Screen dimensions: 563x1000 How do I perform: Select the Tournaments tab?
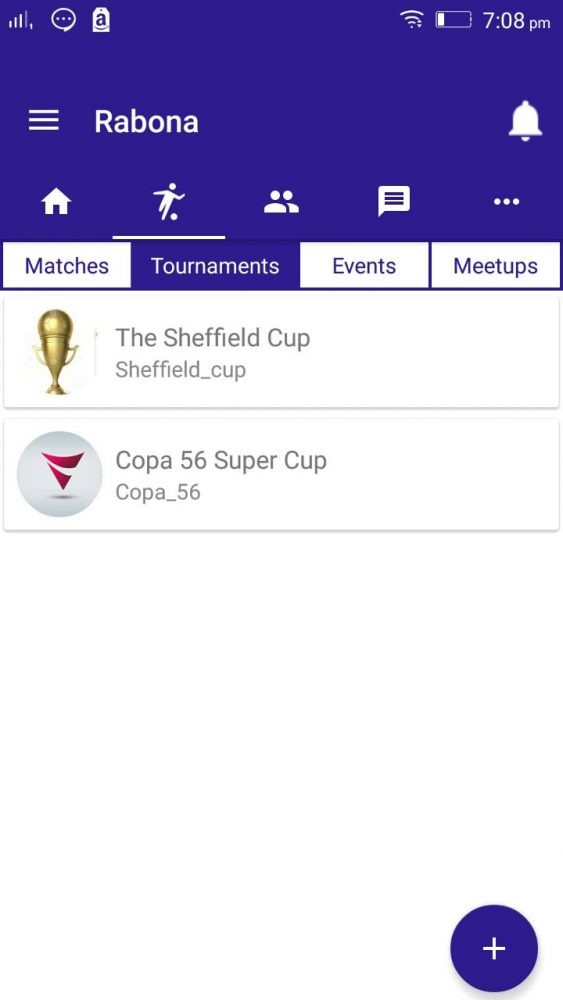[x=215, y=266]
